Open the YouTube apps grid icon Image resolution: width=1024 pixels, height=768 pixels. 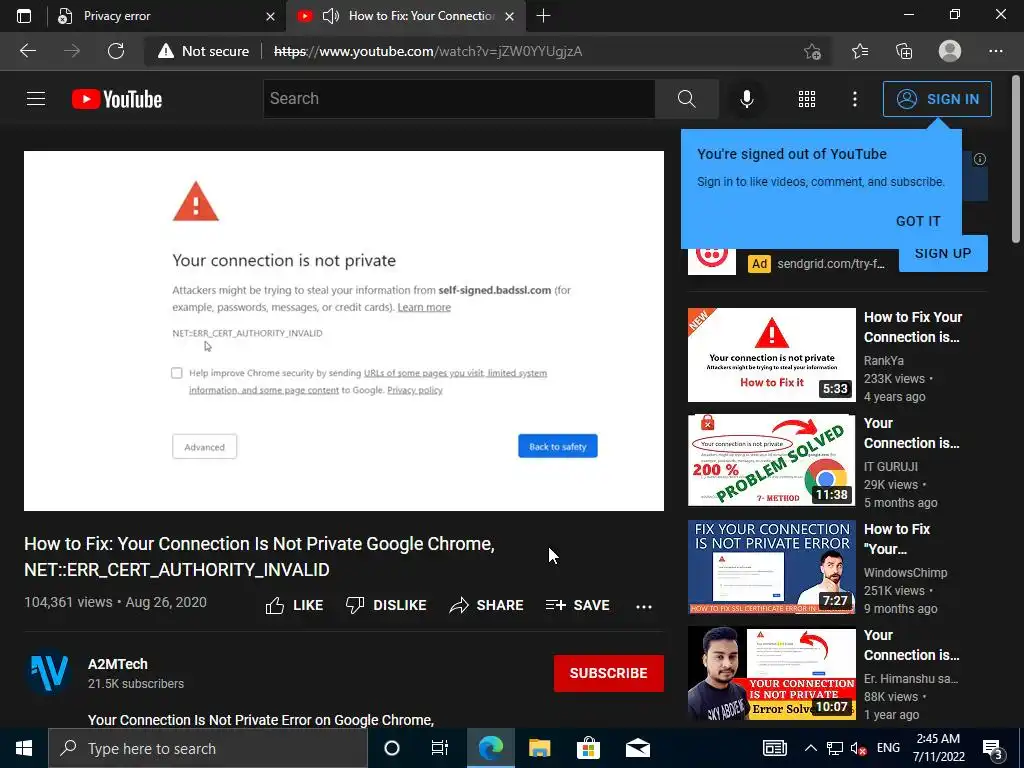tap(807, 99)
